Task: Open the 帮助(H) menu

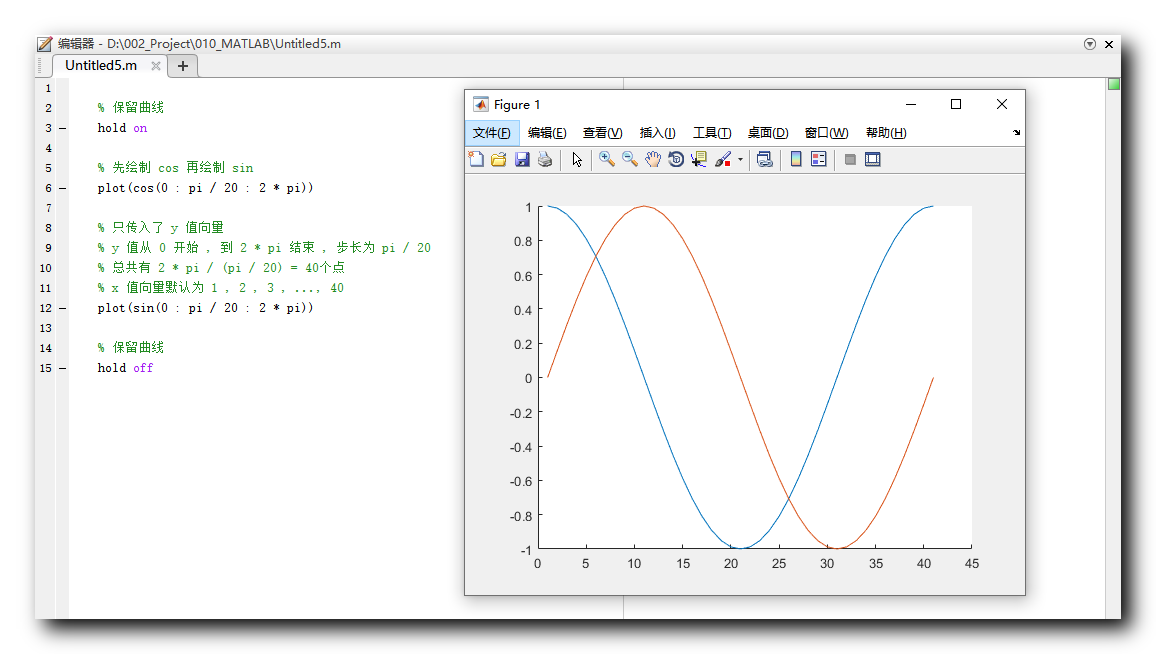Action: (x=886, y=133)
